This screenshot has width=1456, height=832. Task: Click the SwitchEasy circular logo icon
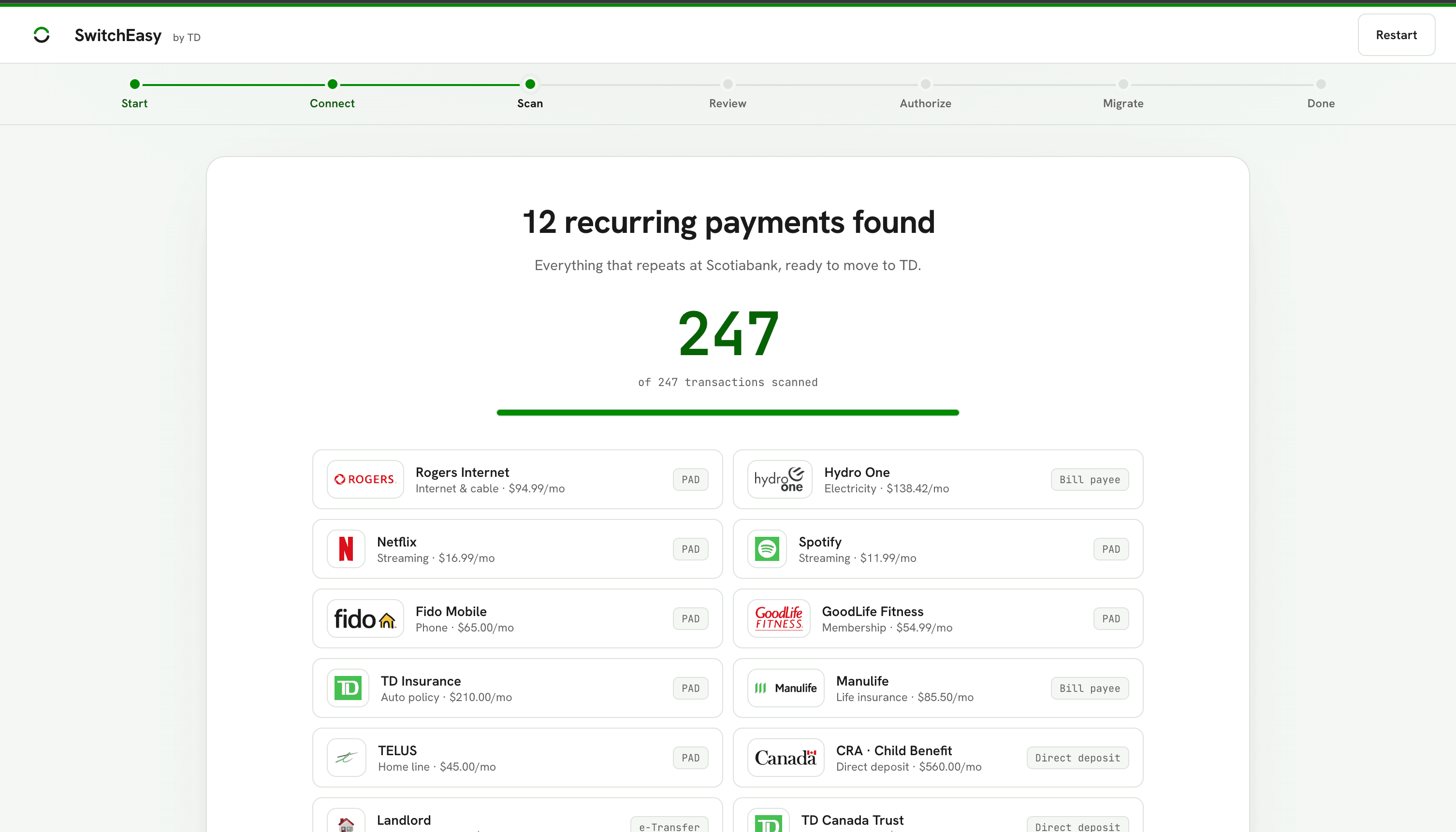[42, 35]
